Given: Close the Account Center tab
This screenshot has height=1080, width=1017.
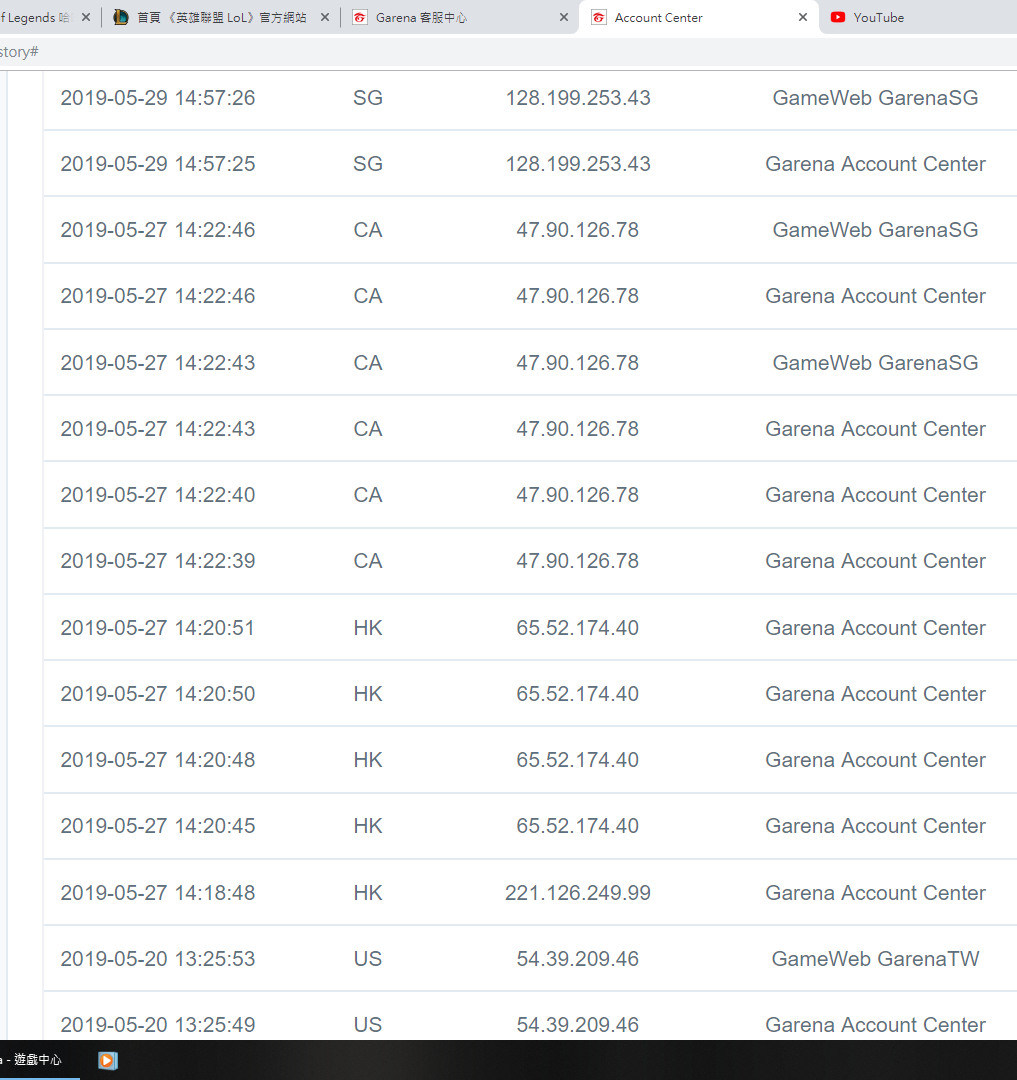Looking at the screenshot, I should 803,17.
